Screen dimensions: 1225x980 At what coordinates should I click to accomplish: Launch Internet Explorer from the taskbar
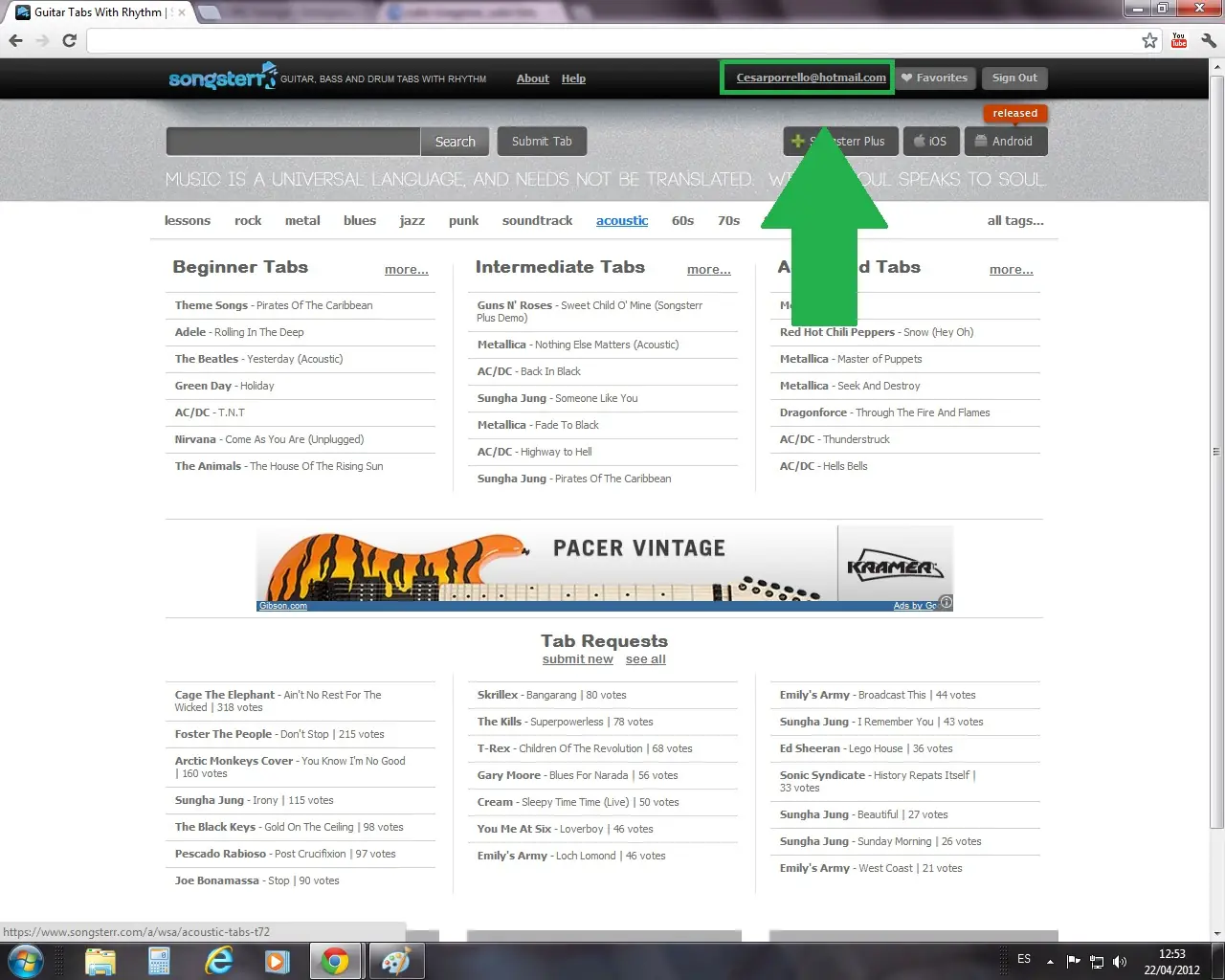tap(219, 961)
